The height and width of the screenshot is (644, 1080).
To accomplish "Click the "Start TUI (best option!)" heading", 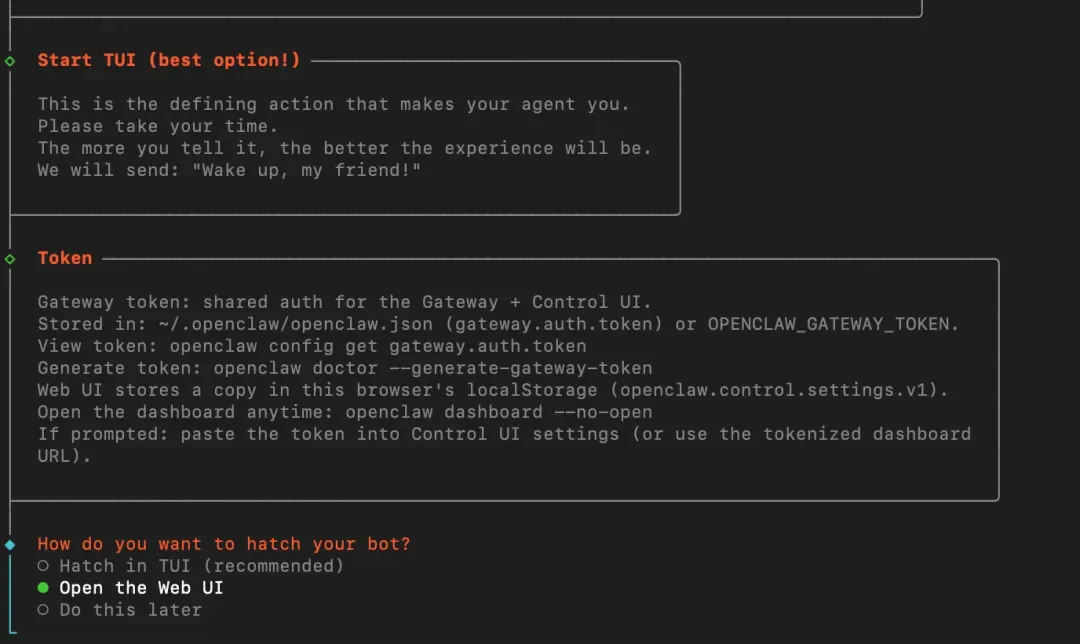I will tap(169, 60).
